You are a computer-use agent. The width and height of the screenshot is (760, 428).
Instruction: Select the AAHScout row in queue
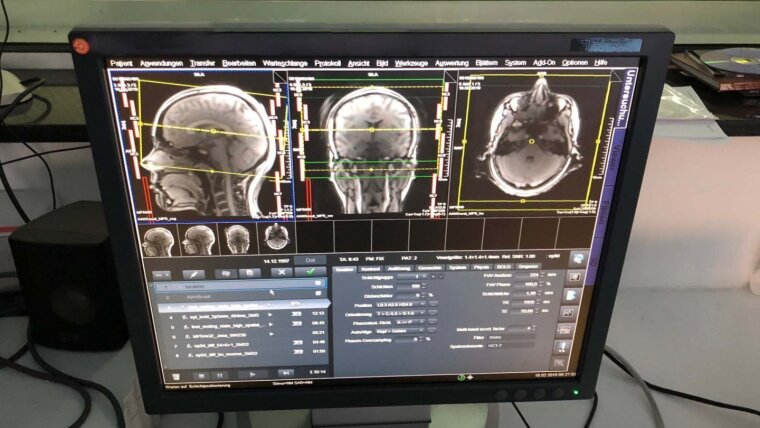242,296
